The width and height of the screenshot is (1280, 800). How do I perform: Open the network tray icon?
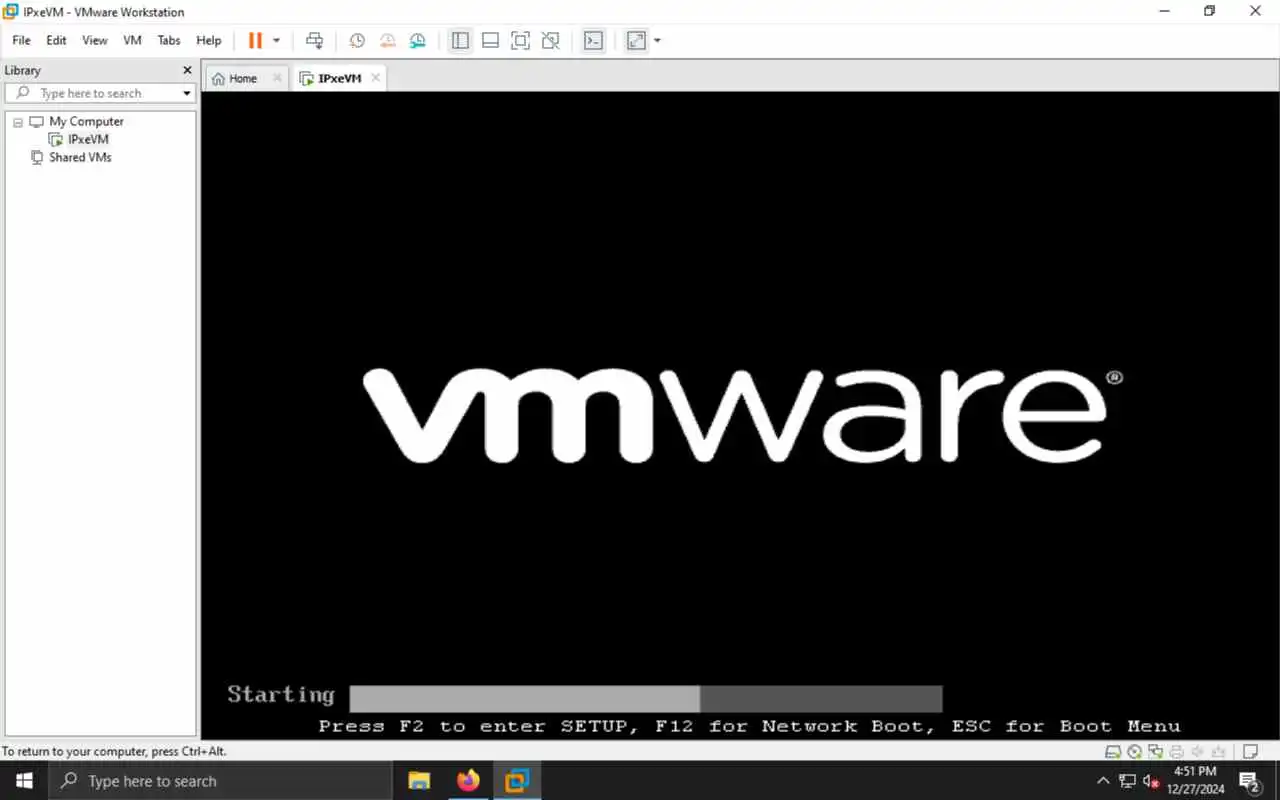[x=1128, y=781]
